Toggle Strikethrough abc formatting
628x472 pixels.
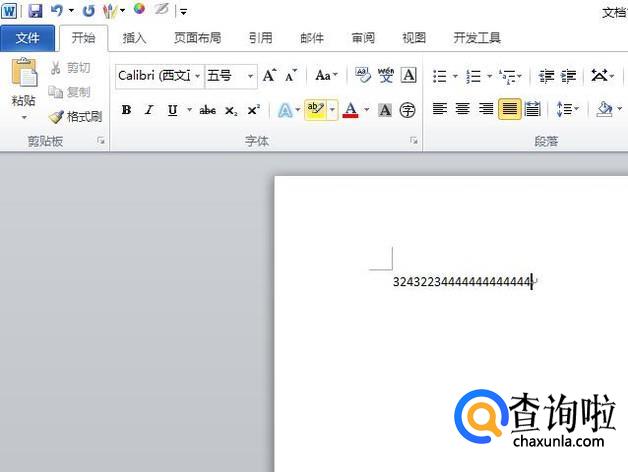(x=207, y=110)
